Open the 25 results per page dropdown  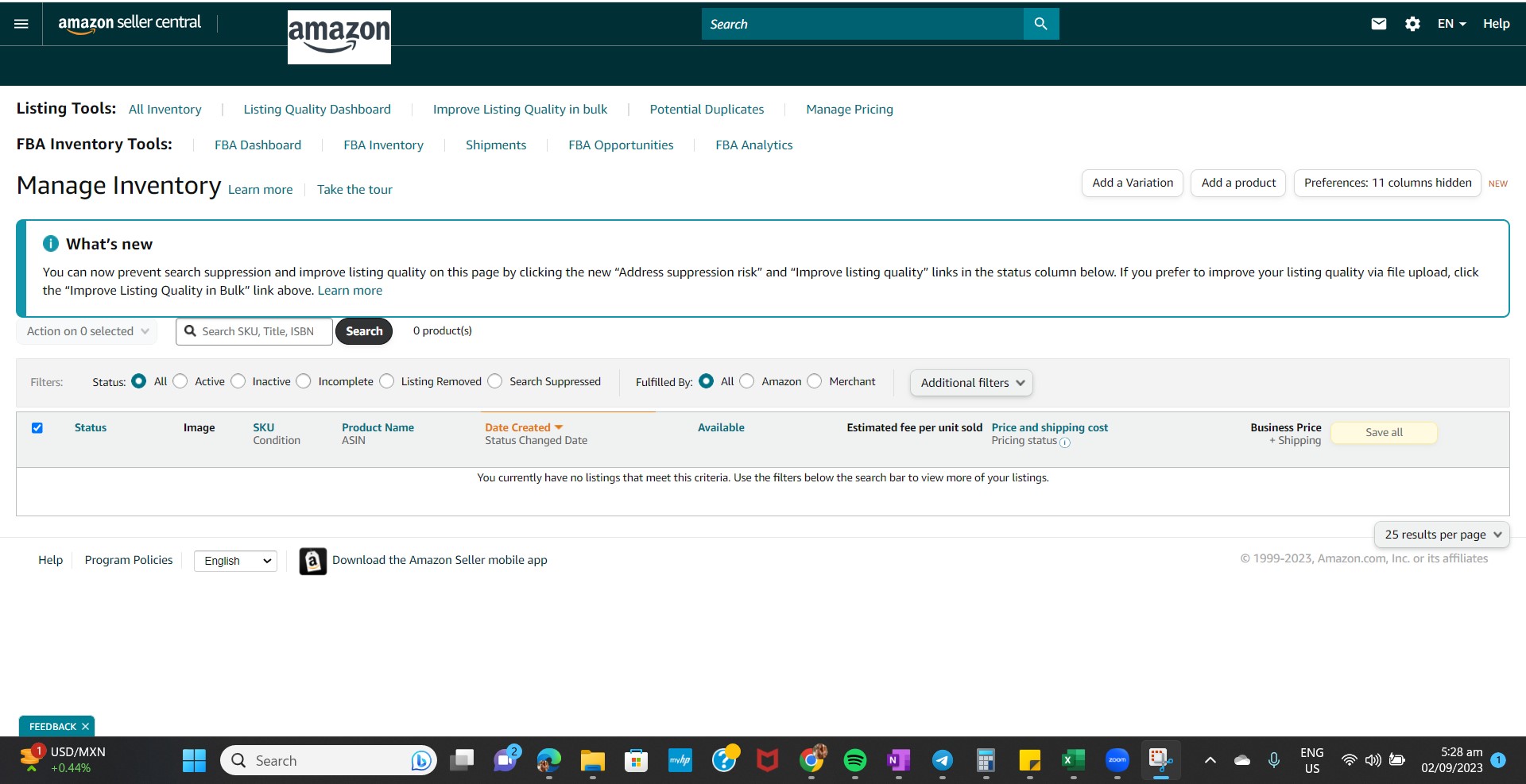[1442, 535]
